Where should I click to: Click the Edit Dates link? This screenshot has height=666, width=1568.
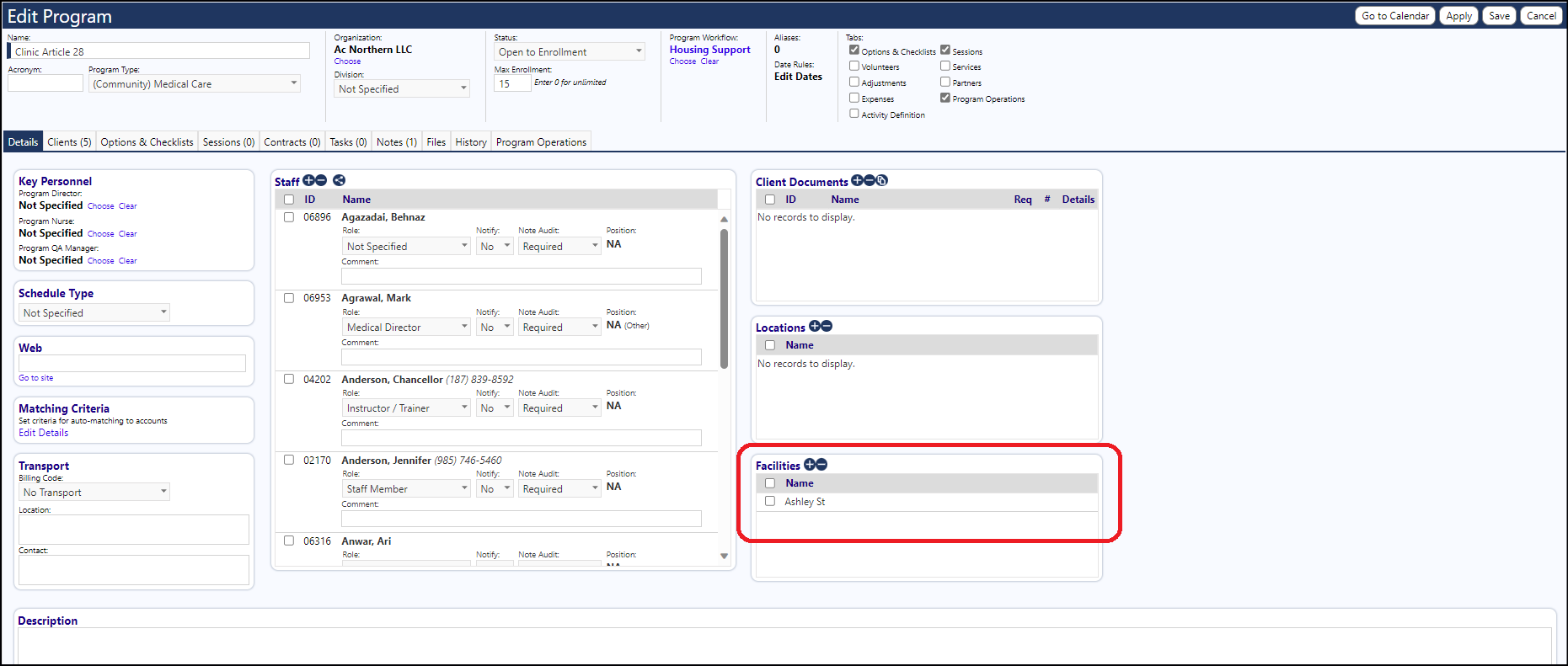[798, 77]
